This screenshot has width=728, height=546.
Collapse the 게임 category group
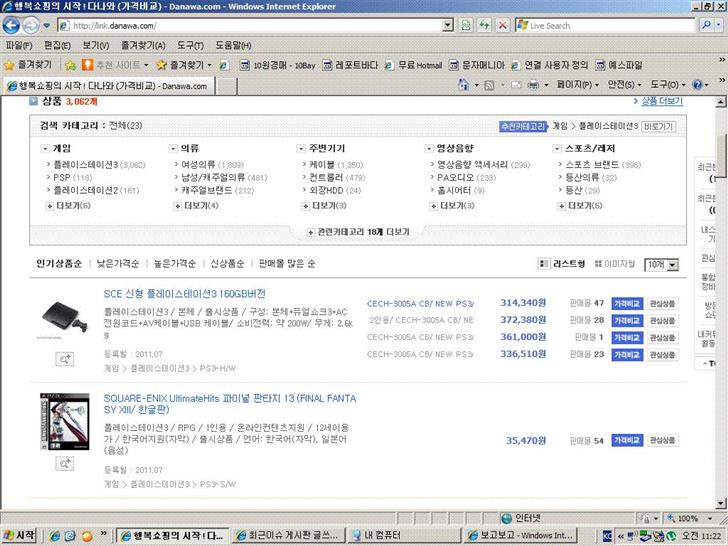point(45,149)
